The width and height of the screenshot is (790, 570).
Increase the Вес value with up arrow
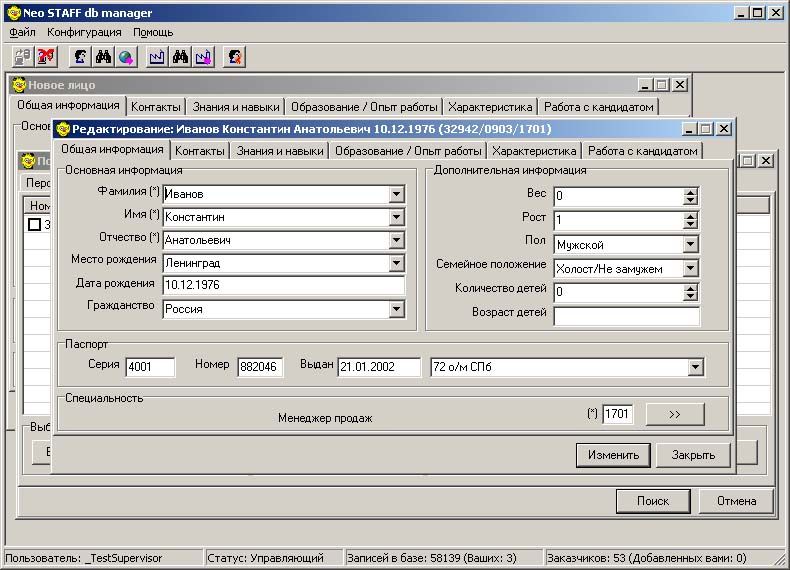691,192
